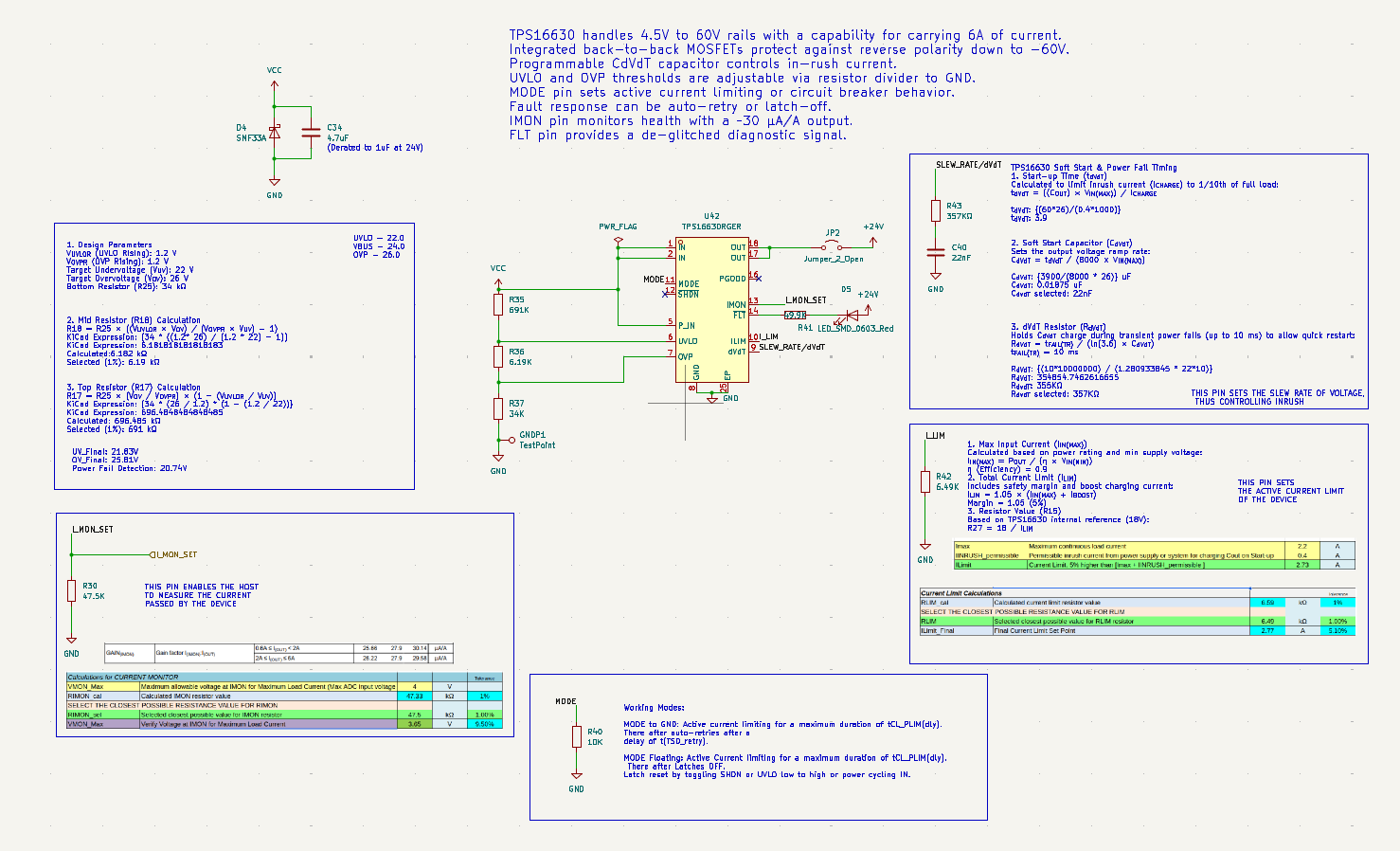This screenshot has height=851, width=1400.
Task: Select the PWR_FLAG power symbol
Action: click(x=618, y=241)
